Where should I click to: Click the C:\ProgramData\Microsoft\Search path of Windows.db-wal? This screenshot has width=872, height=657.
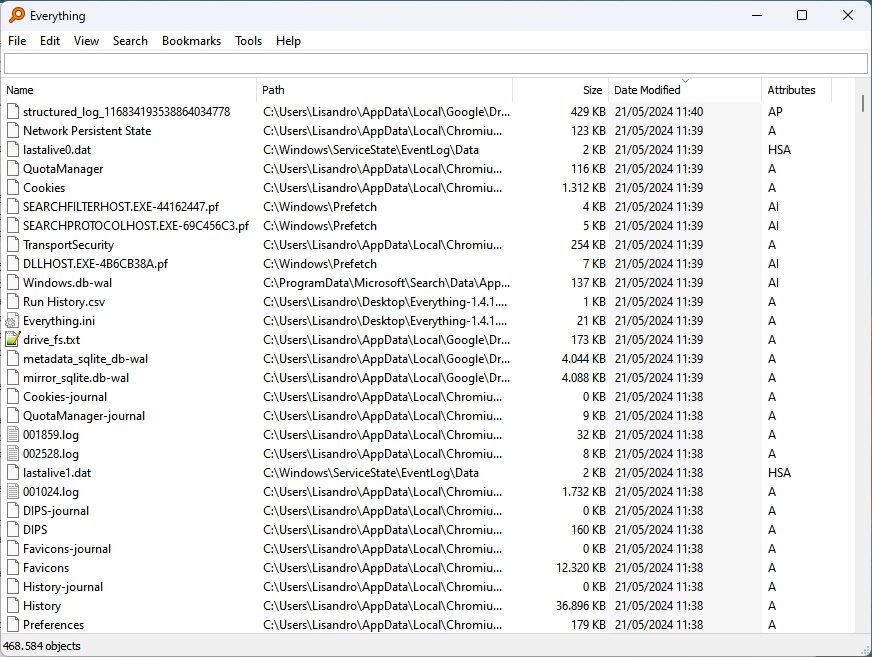point(387,283)
